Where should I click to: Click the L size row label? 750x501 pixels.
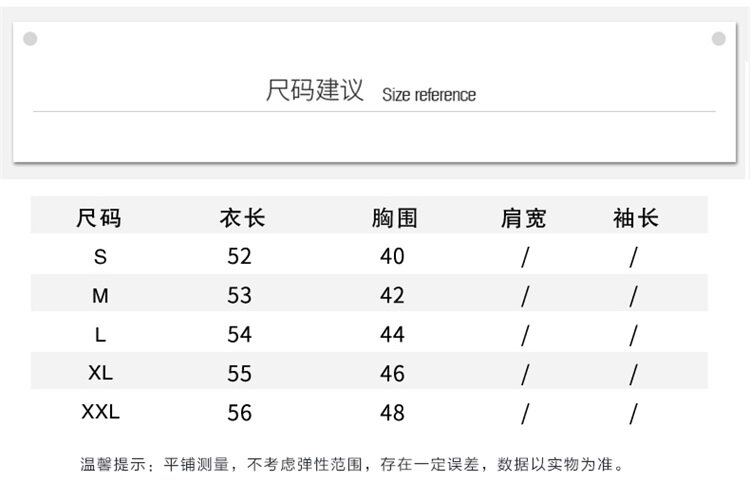click(x=100, y=334)
